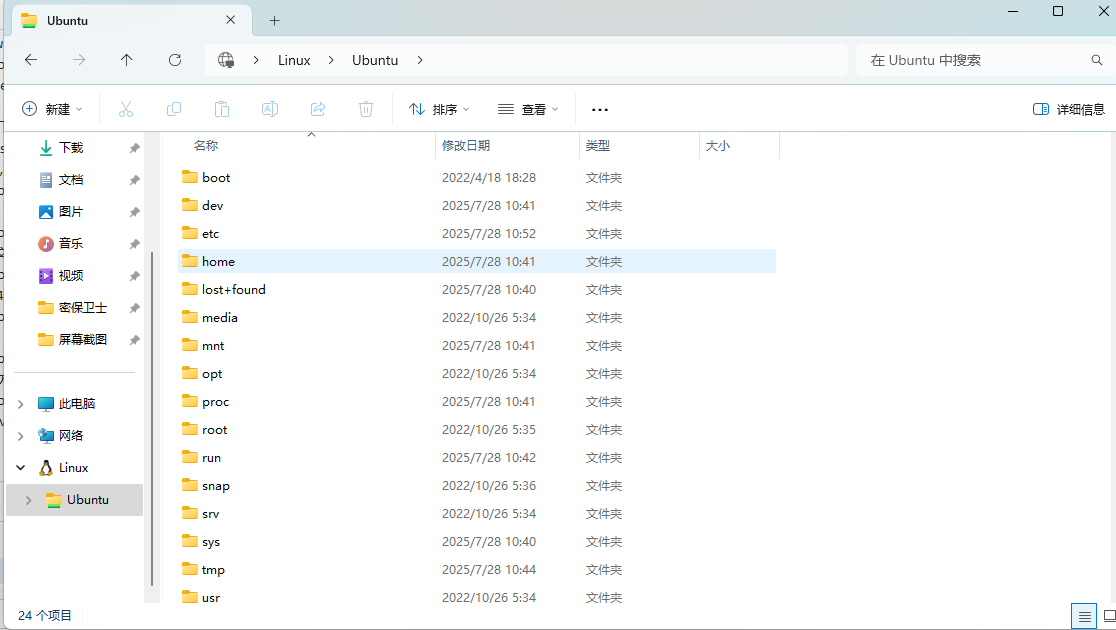Unpin 下载 using its pin icon

(x=134, y=148)
